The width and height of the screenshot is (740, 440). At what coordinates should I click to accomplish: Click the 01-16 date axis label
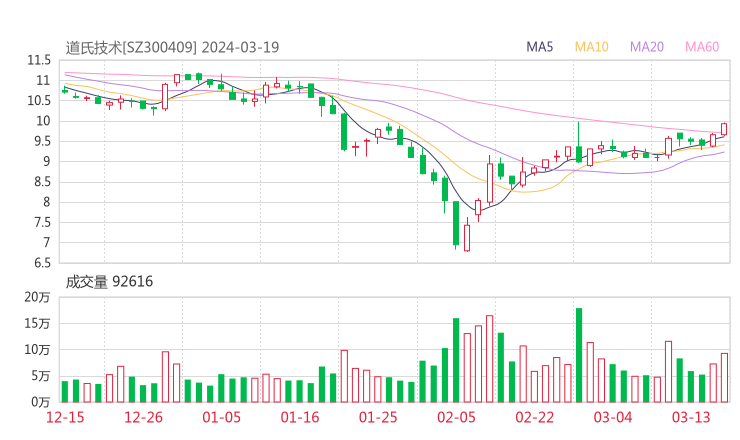tap(300, 417)
